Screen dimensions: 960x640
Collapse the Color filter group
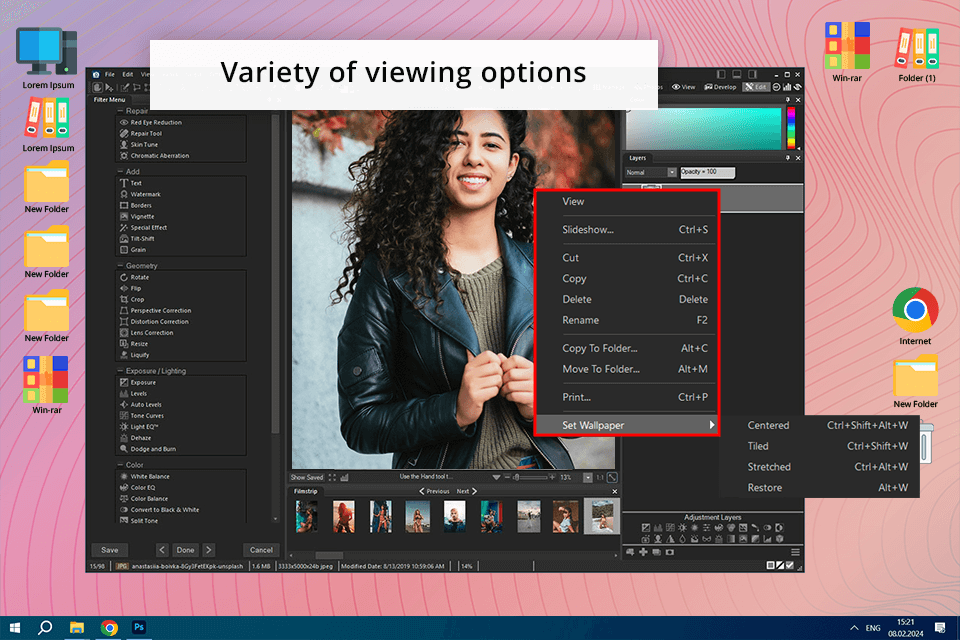[120, 465]
